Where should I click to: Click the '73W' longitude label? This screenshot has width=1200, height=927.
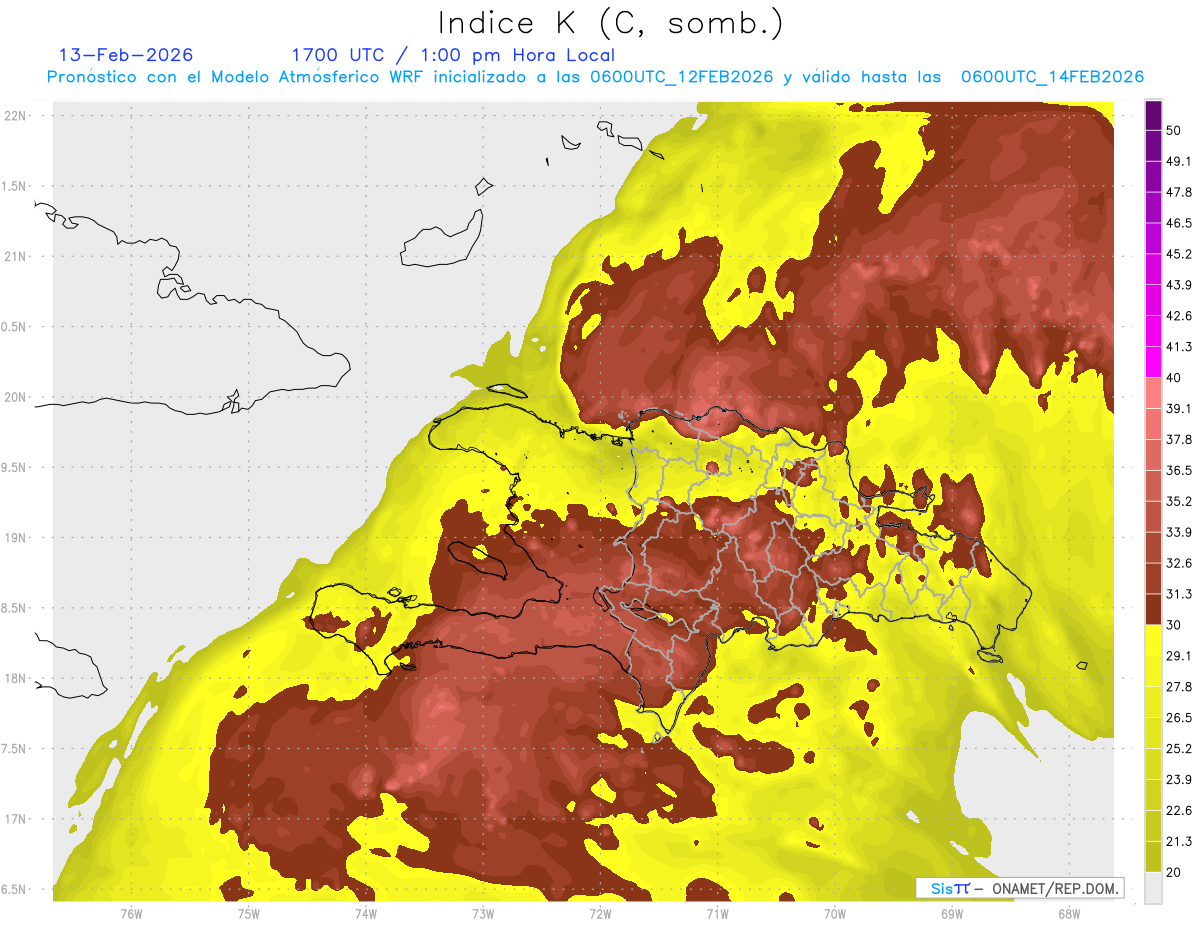point(483,913)
